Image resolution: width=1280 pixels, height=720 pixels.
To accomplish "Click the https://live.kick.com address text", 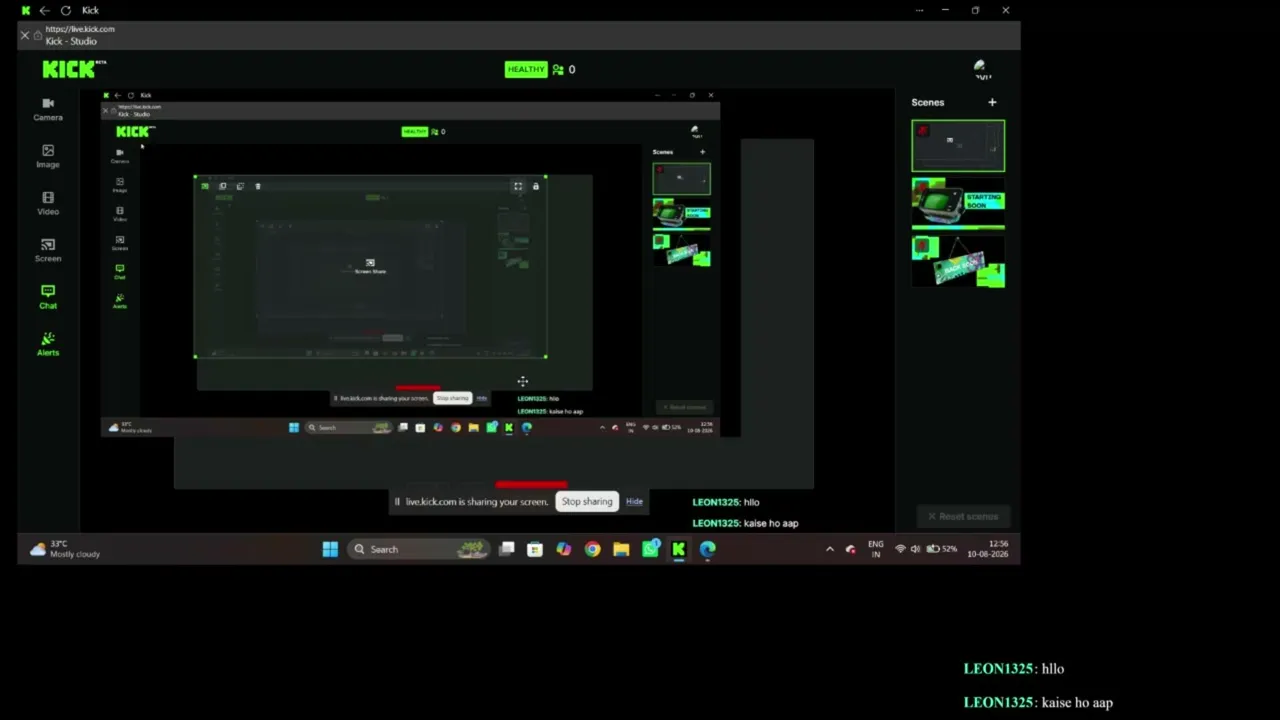I will (80, 29).
